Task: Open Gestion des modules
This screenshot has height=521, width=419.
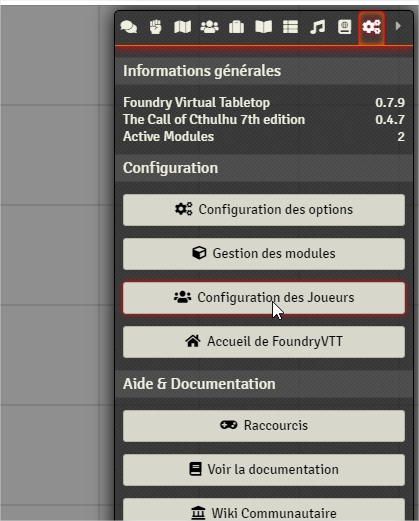Action: click(264, 254)
